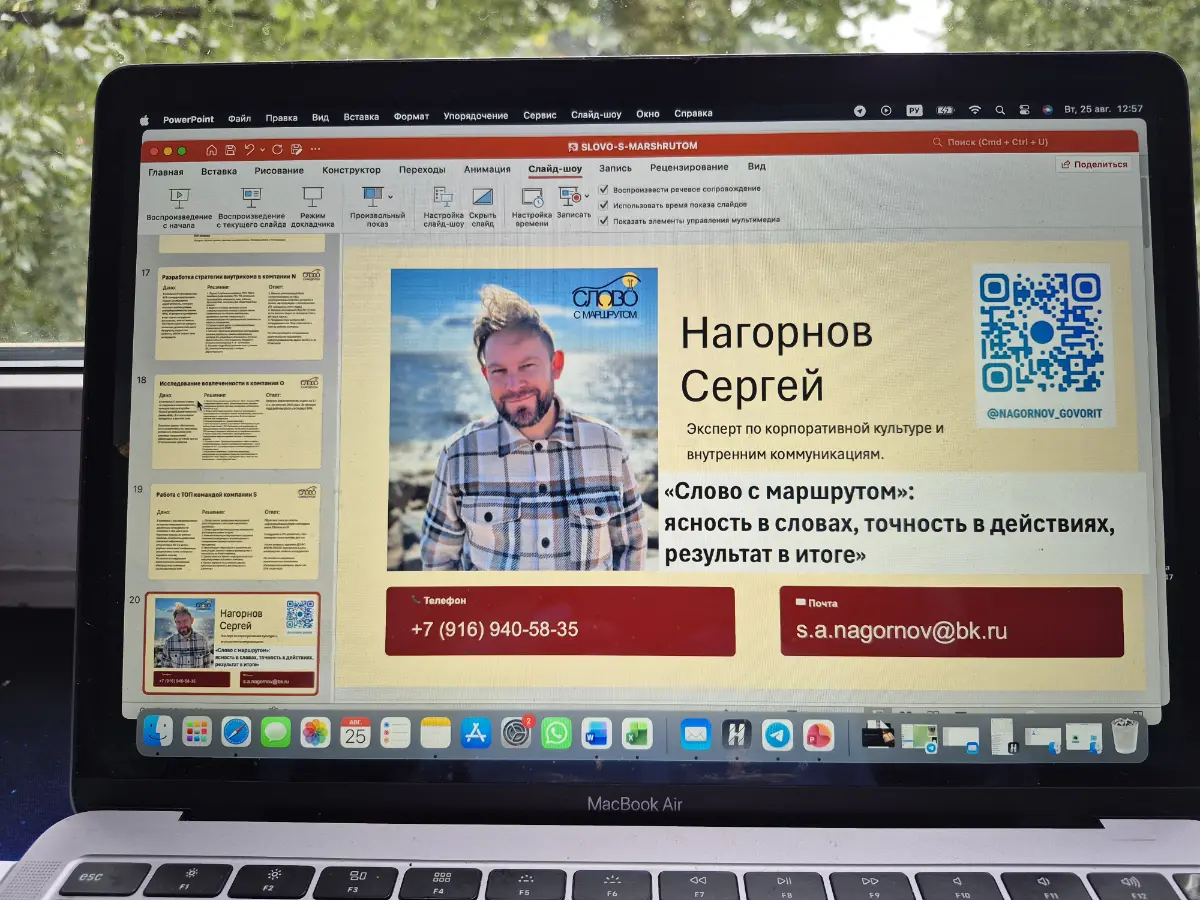
Task: Switch to the Главная ribbon tab
Action: pos(166,171)
